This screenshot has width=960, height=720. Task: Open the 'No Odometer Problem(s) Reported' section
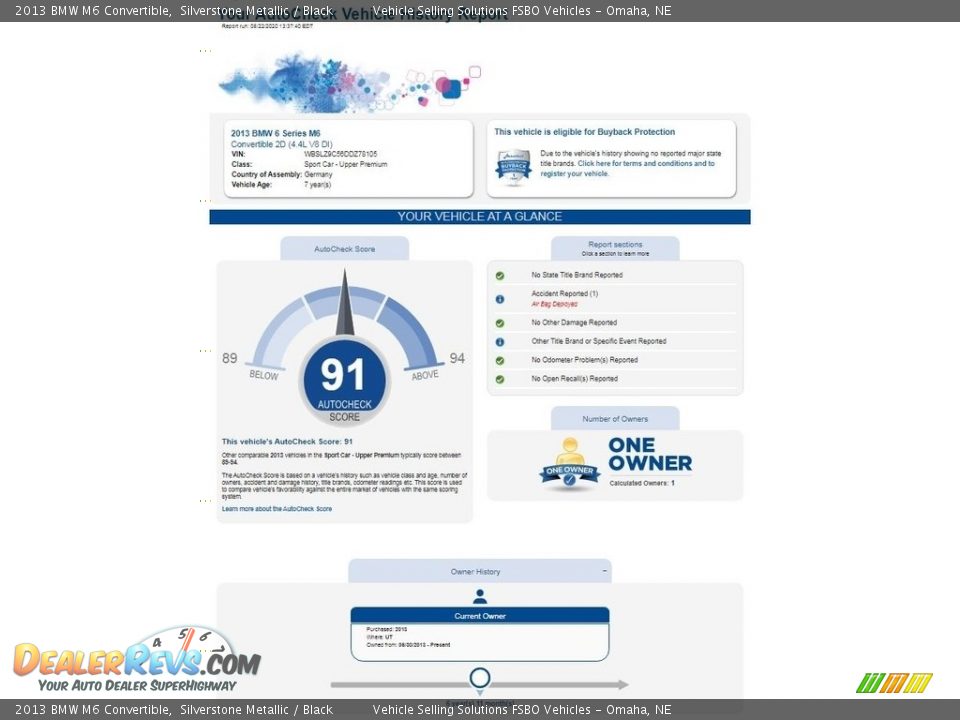585,361
